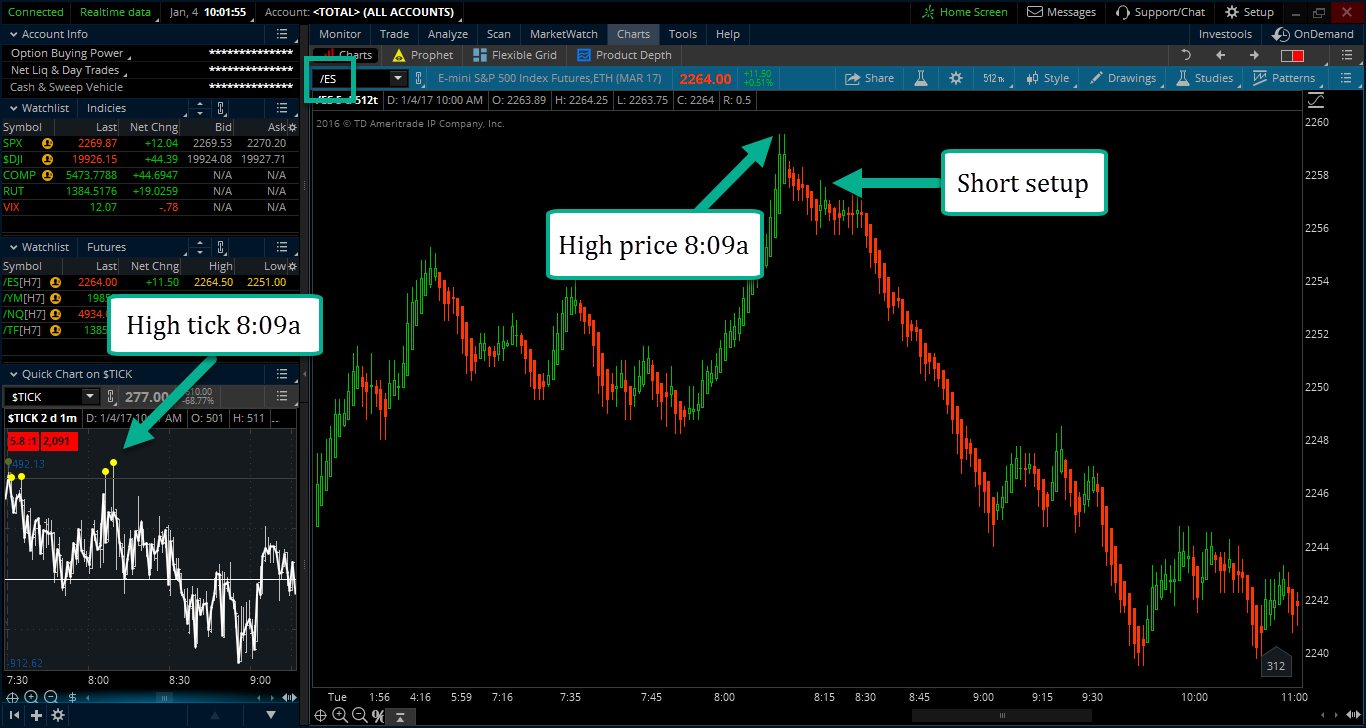Zoom out on the $TICK quick chart
The height and width of the screenshot is (728, 1366).
click(51, 697)
